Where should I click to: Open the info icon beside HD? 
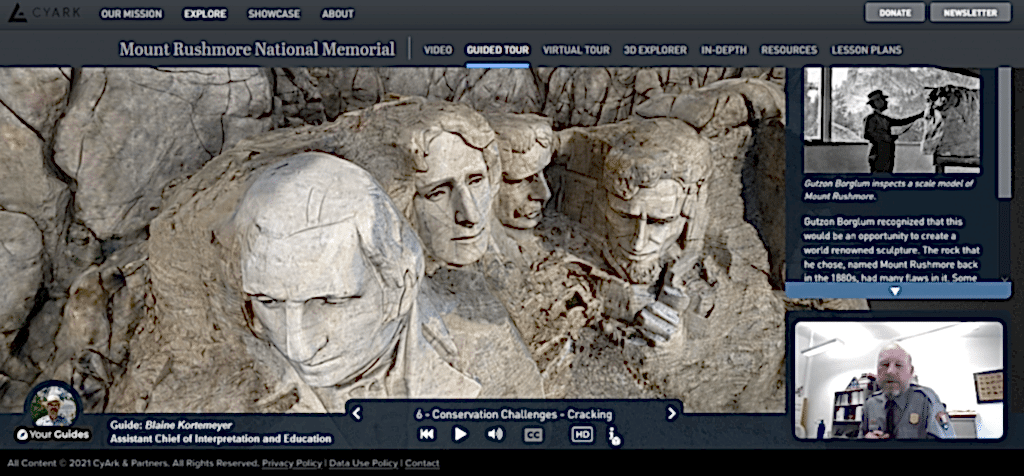tap(613, 436)
